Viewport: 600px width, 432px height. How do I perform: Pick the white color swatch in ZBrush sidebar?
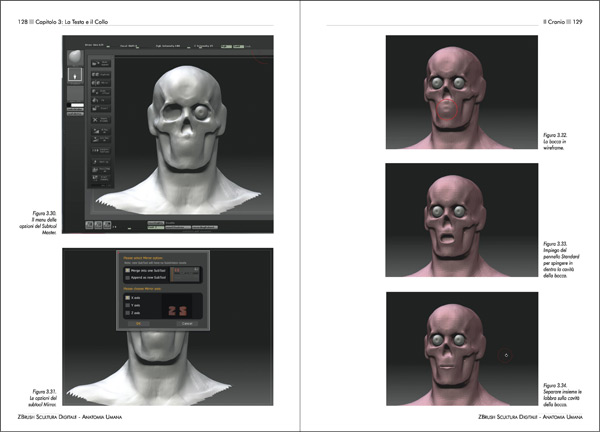click(x=78, y=105)
